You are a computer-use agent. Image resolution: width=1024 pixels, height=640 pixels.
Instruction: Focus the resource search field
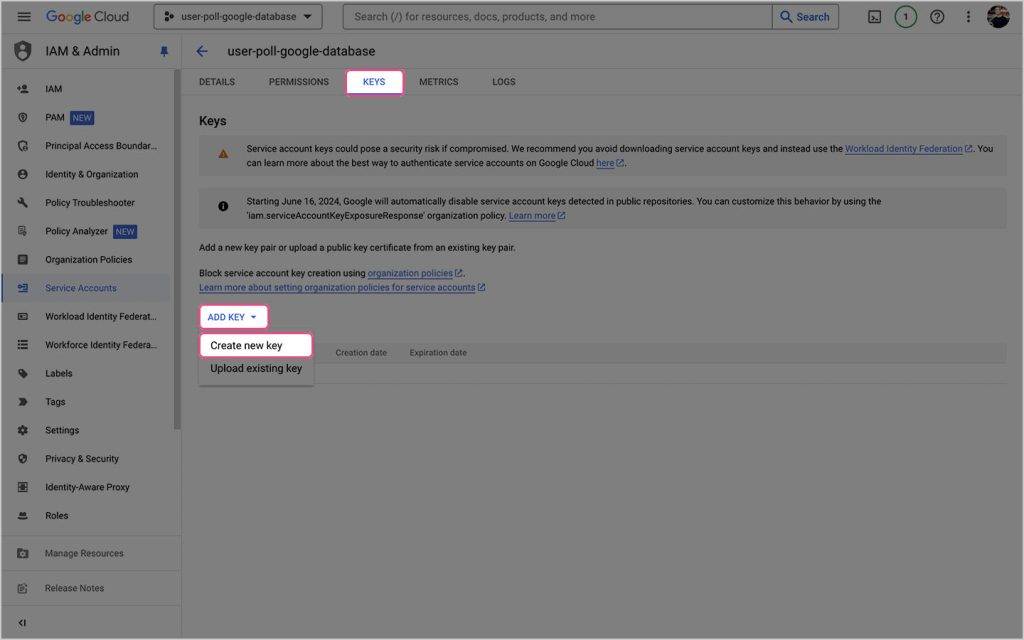coord(557,16)
